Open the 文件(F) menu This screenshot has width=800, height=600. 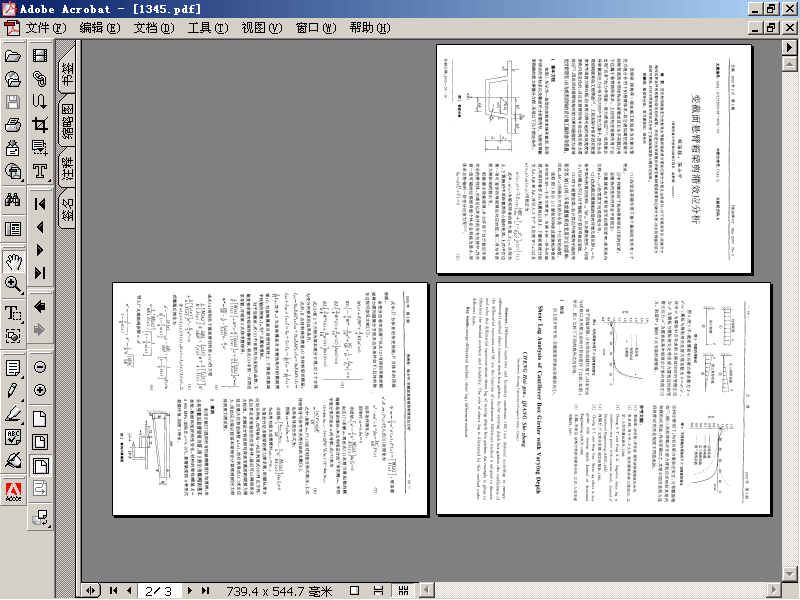click(x=46, y=28)
